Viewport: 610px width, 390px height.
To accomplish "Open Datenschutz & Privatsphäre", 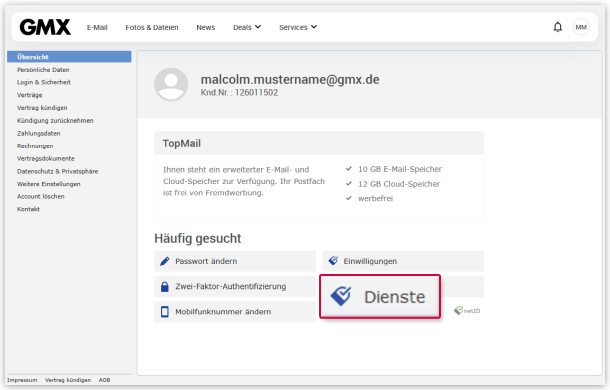I will pos(58,171).
